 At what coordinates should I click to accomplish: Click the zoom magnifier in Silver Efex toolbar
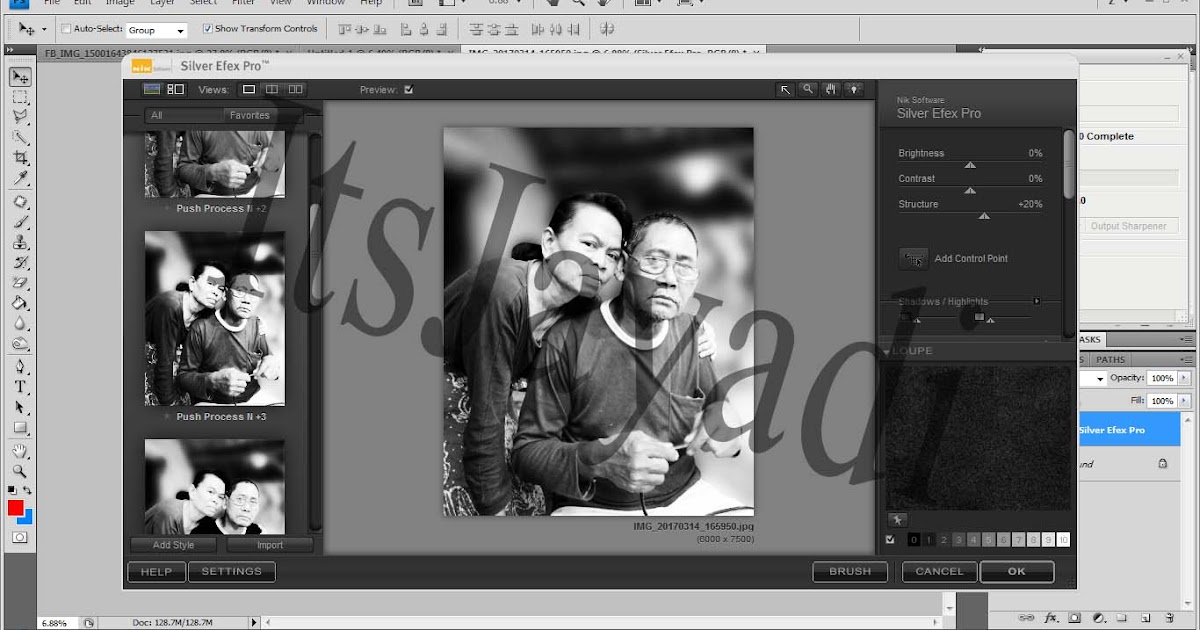pyautogui.click(x=808, y=89)
